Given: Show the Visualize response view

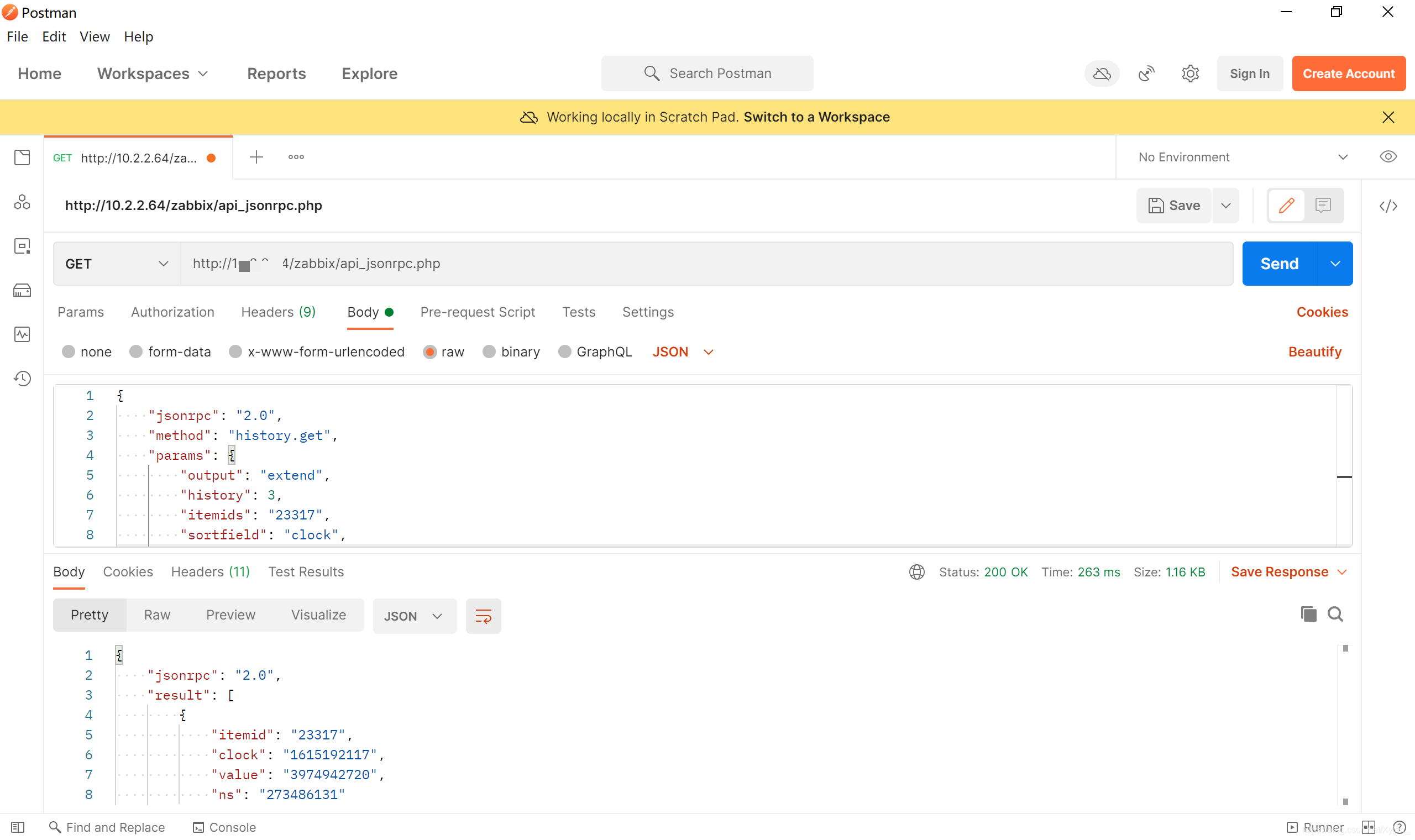Looking at the screenshot, I should 319,615.
